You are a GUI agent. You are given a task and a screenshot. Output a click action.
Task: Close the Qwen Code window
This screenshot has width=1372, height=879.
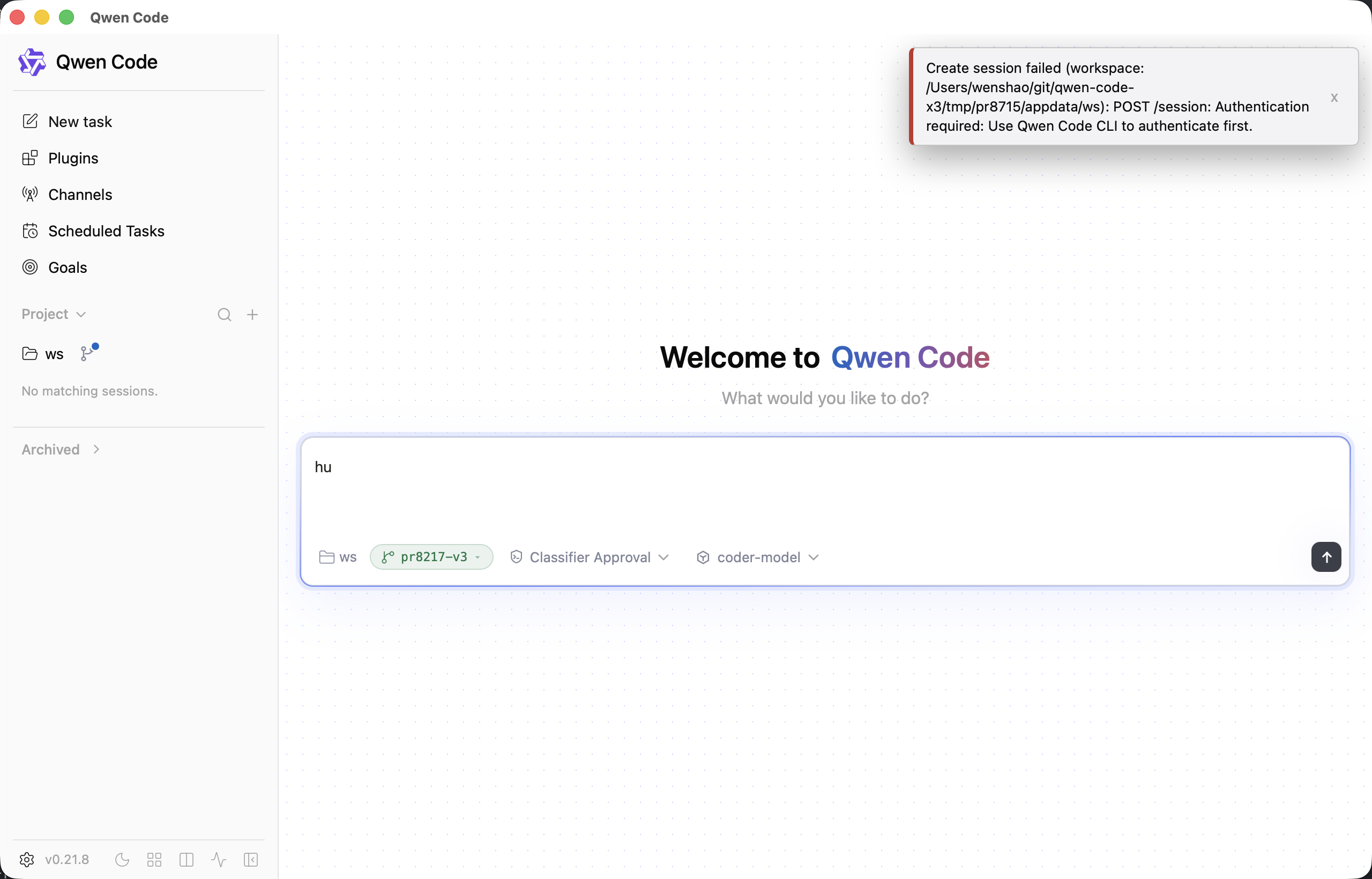click(17, 17)
